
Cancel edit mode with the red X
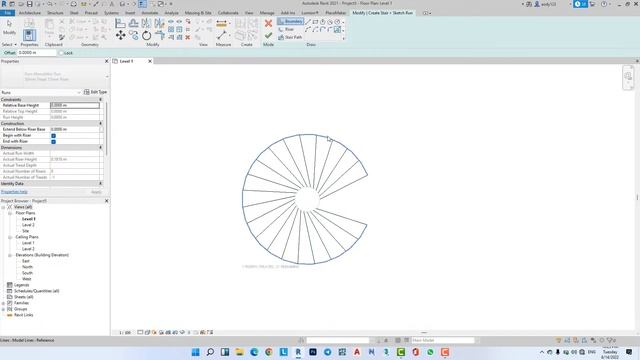click(x=268, y=23)
